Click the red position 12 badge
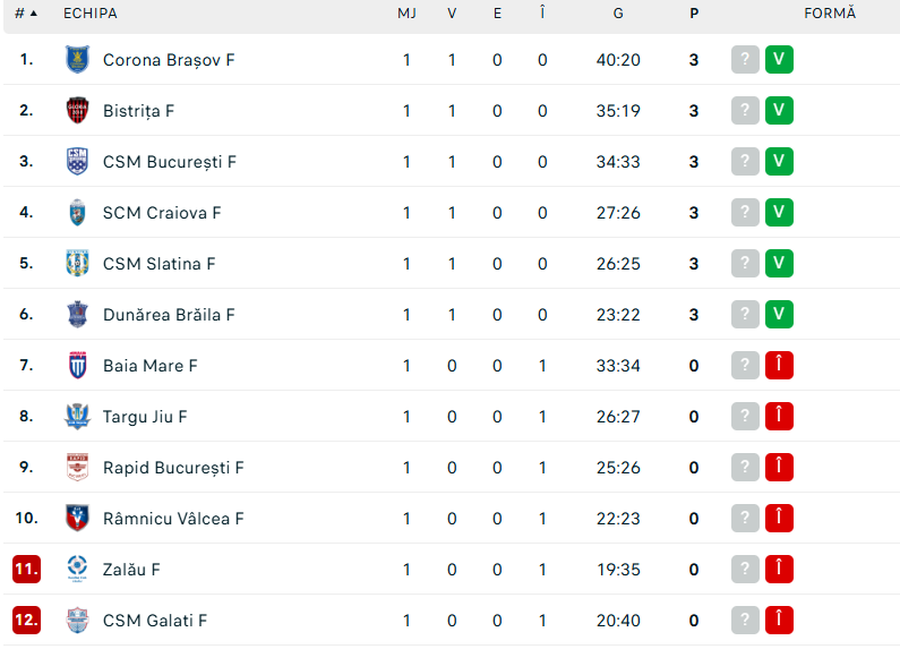 coord(26,621)
